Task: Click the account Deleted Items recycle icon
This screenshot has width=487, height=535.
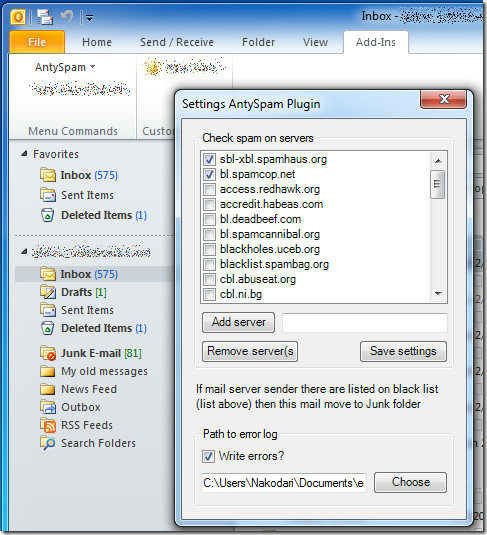Action: (48, 328)
